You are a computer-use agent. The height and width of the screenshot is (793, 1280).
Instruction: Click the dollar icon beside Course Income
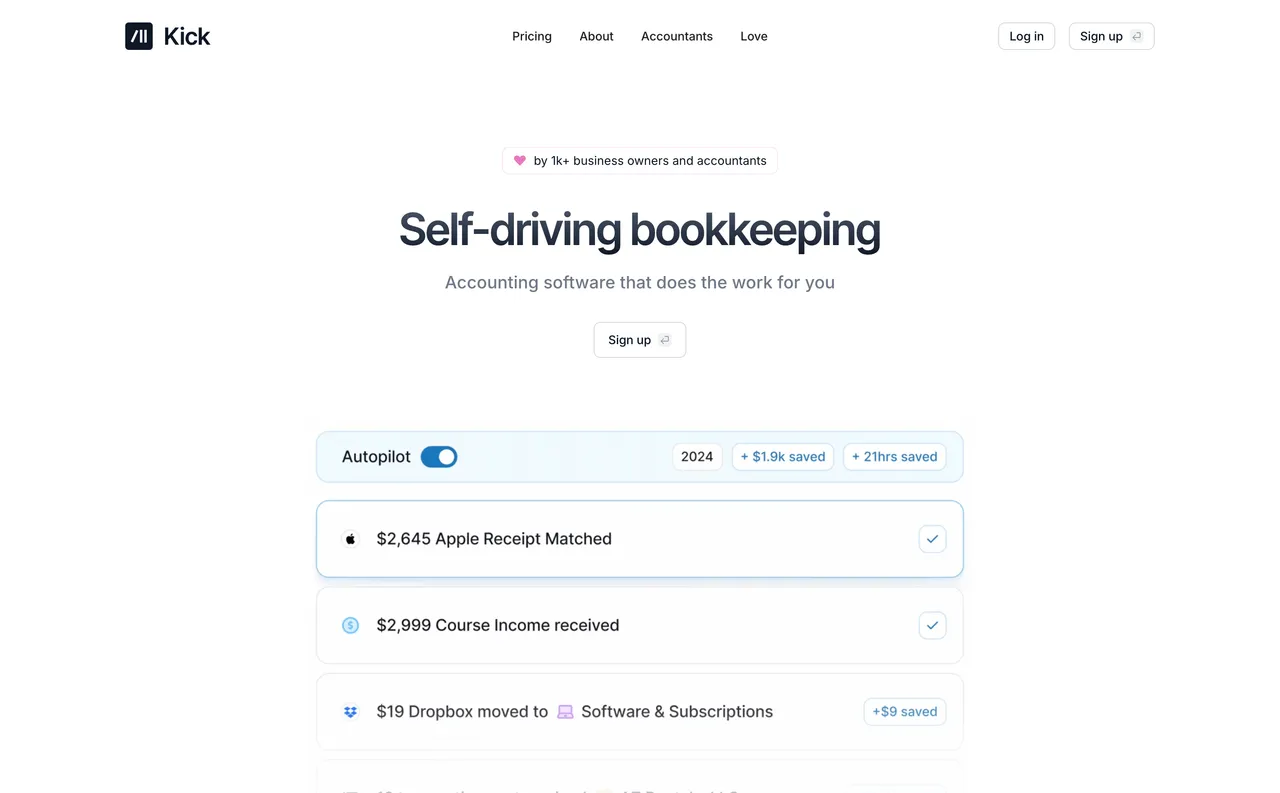350,625
